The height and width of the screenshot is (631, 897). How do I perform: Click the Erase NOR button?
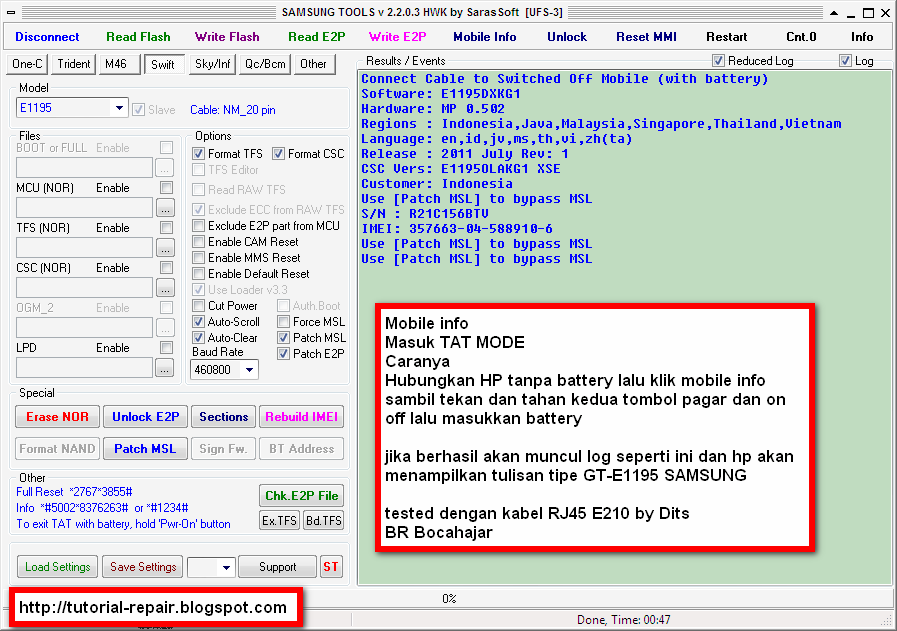(57, 417)
